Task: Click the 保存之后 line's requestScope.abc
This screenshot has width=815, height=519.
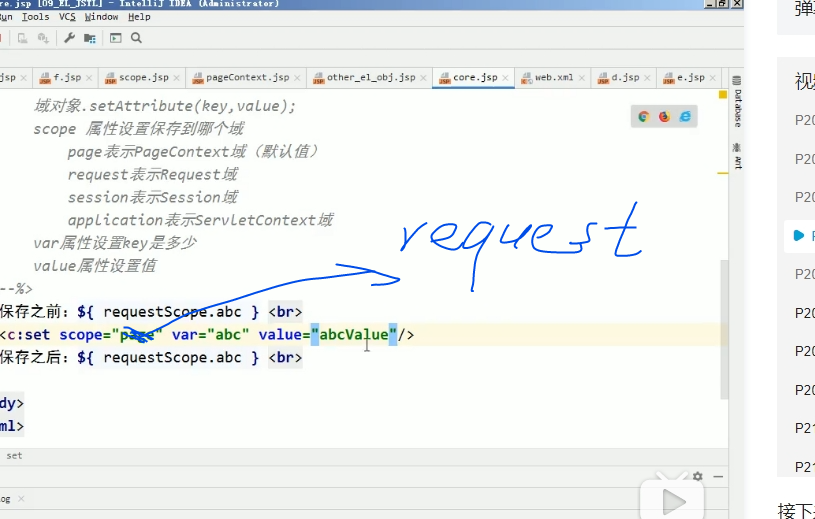Action: click(172, 357)
